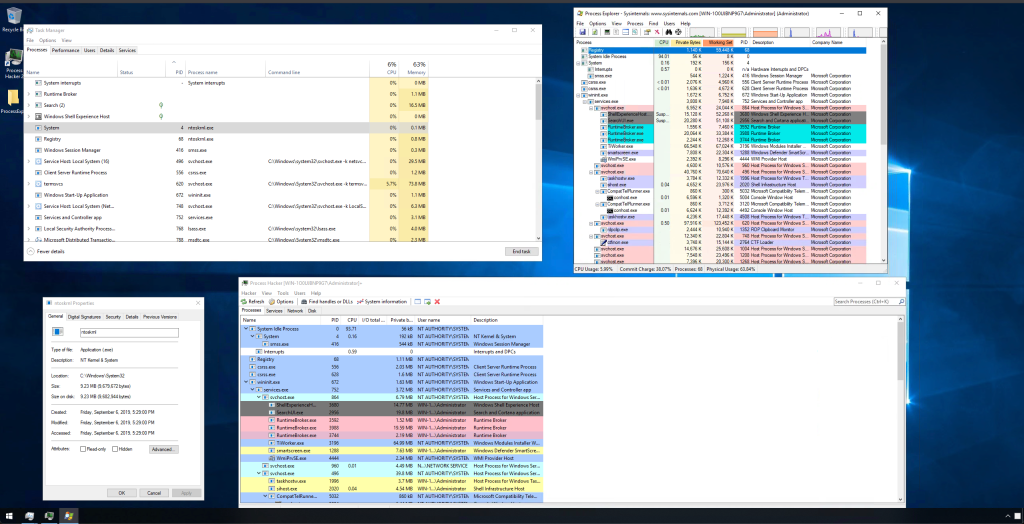Image resolution: width=1024 pixels, height=524 pixels.
Task: Click System information in Process Hacker toolbar
Action: click(382, 301)
